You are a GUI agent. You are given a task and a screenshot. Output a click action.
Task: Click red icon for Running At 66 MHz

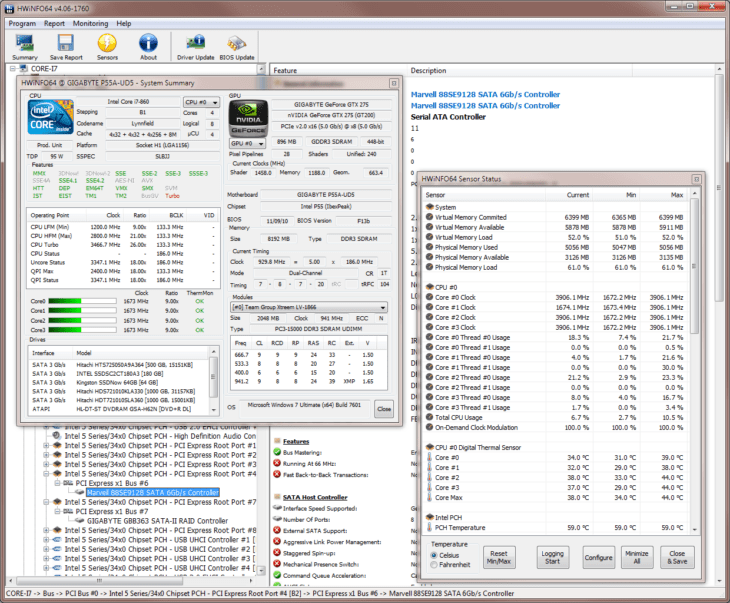pos(277,463)
